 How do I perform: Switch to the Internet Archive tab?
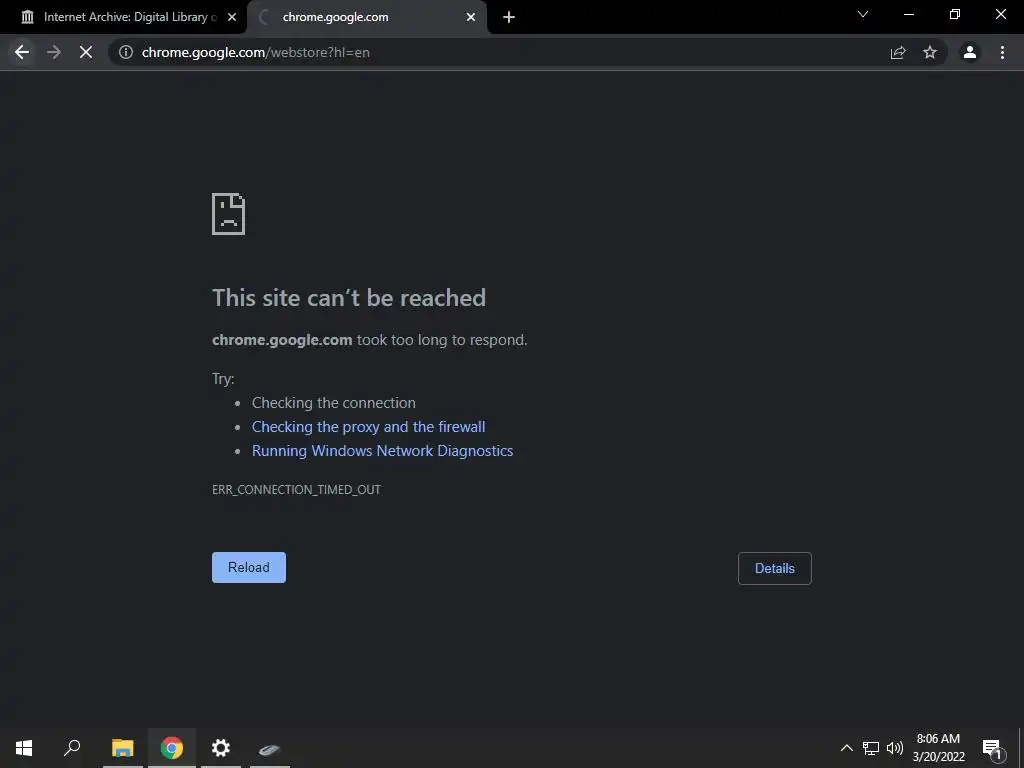point(123,17)
